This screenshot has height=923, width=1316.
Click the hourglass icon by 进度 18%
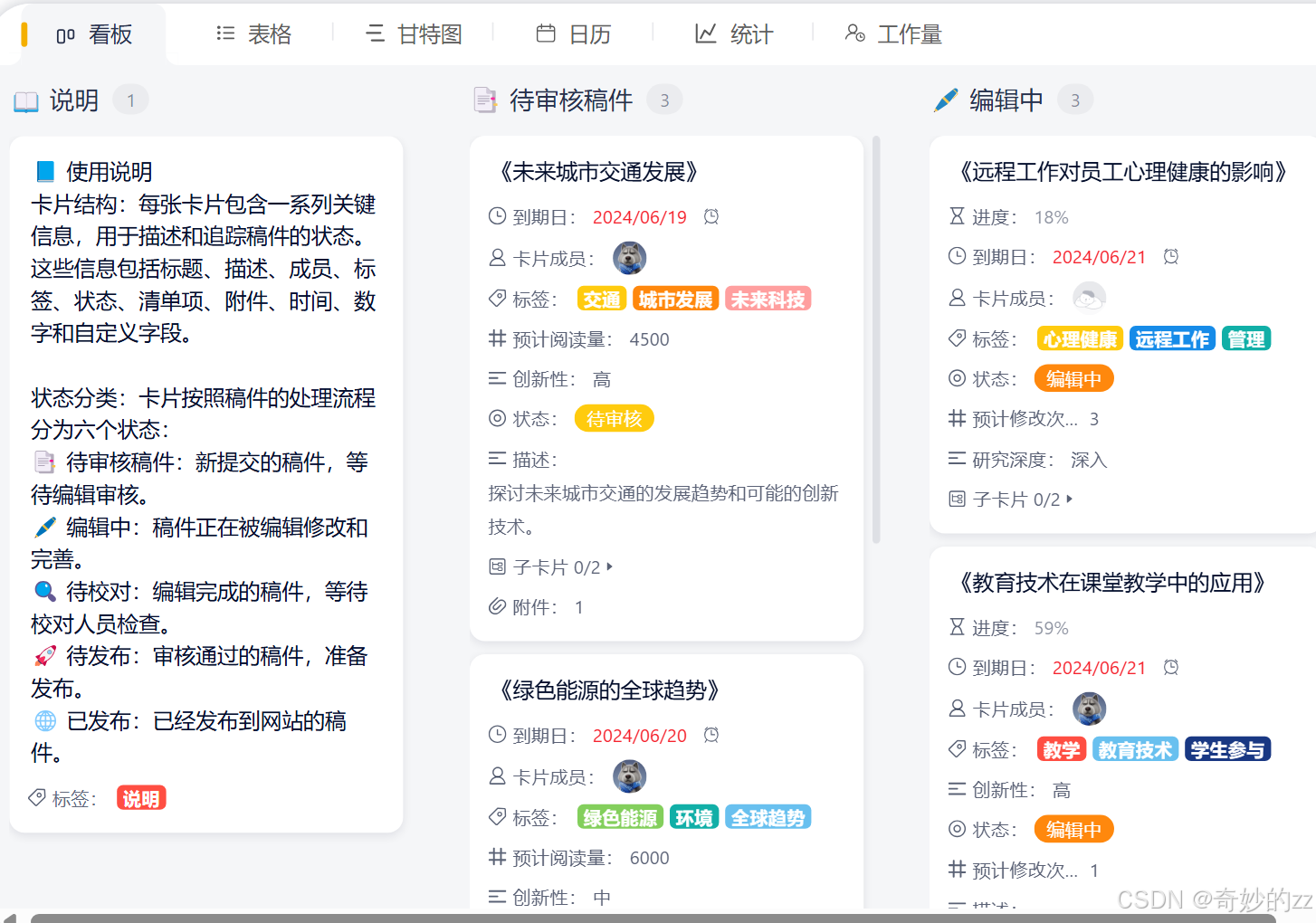pos(957,216)
